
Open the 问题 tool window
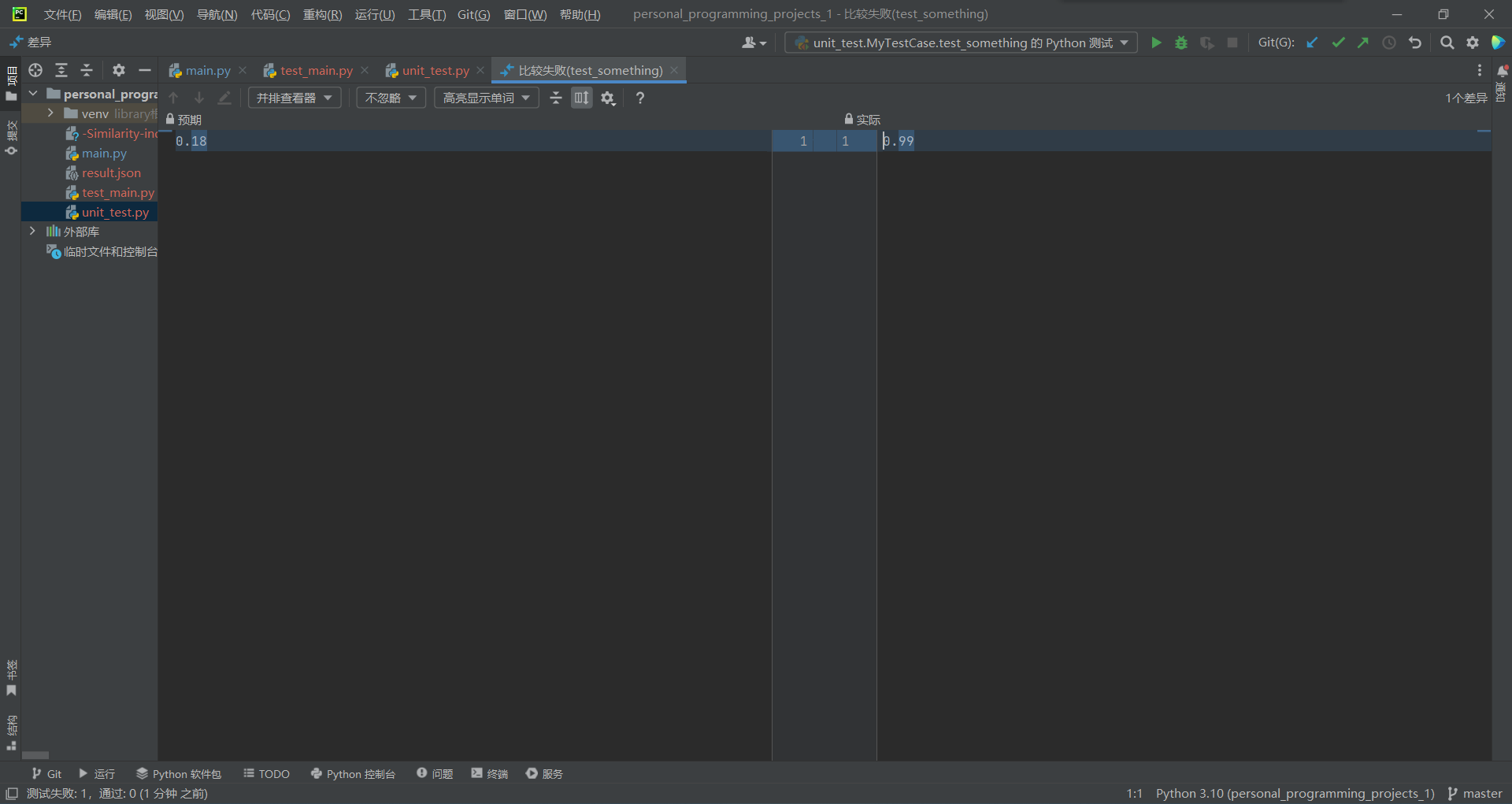(435, 774)
